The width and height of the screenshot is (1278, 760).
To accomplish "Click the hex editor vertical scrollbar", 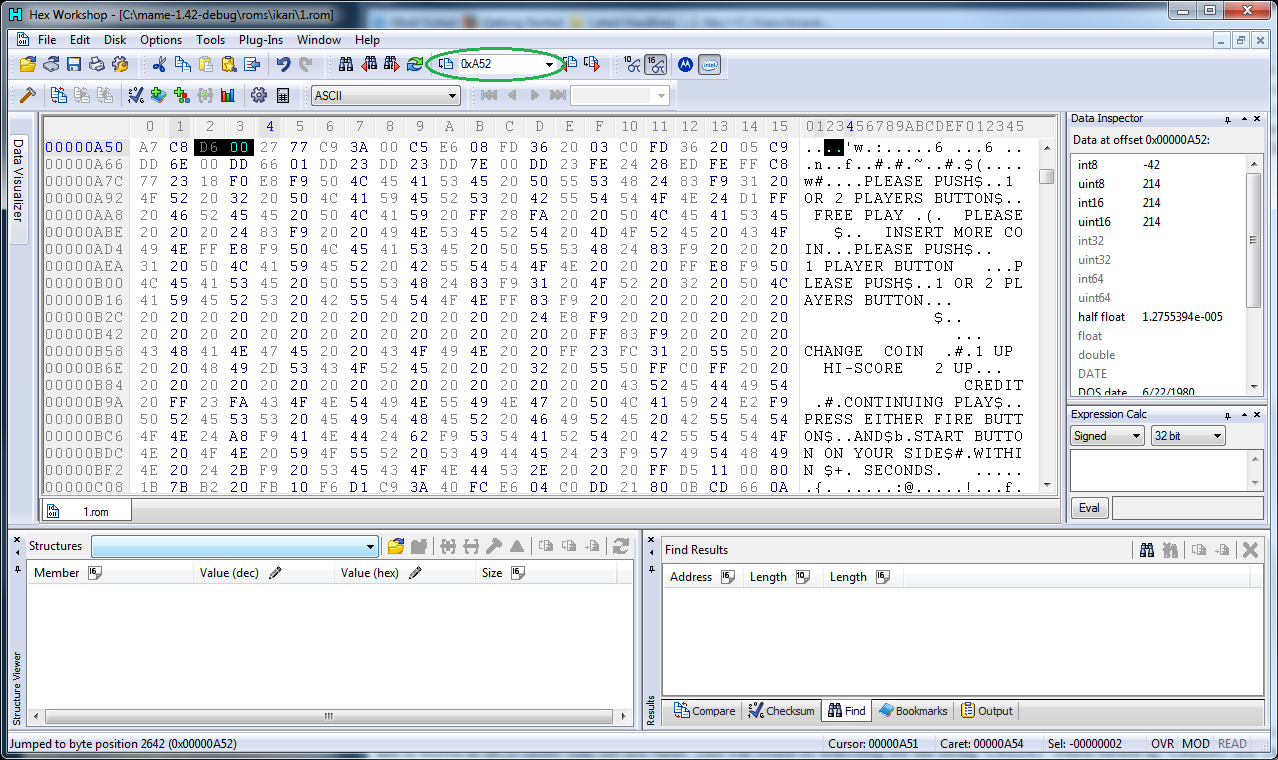I will [x=1047, y=315].
